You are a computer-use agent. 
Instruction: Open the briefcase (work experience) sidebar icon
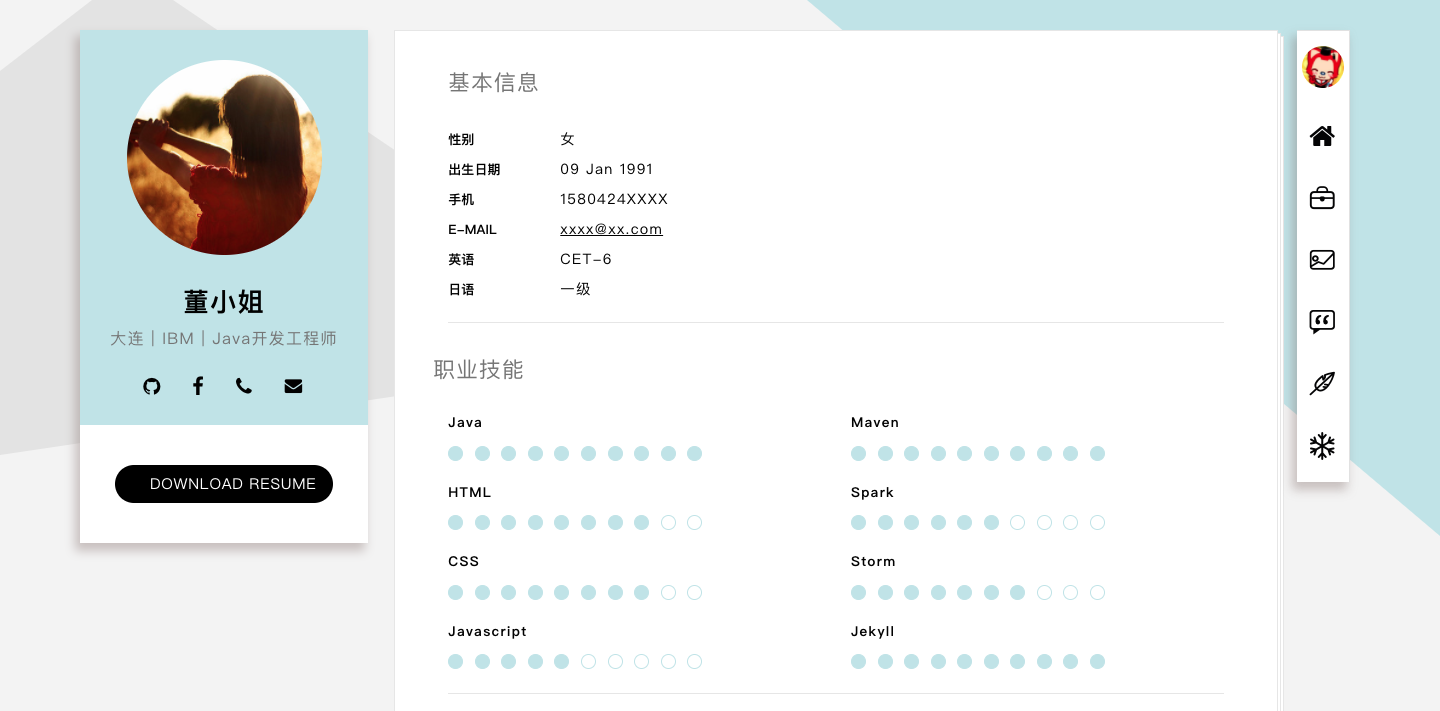pyautogui.click(x=1322, y=198)
